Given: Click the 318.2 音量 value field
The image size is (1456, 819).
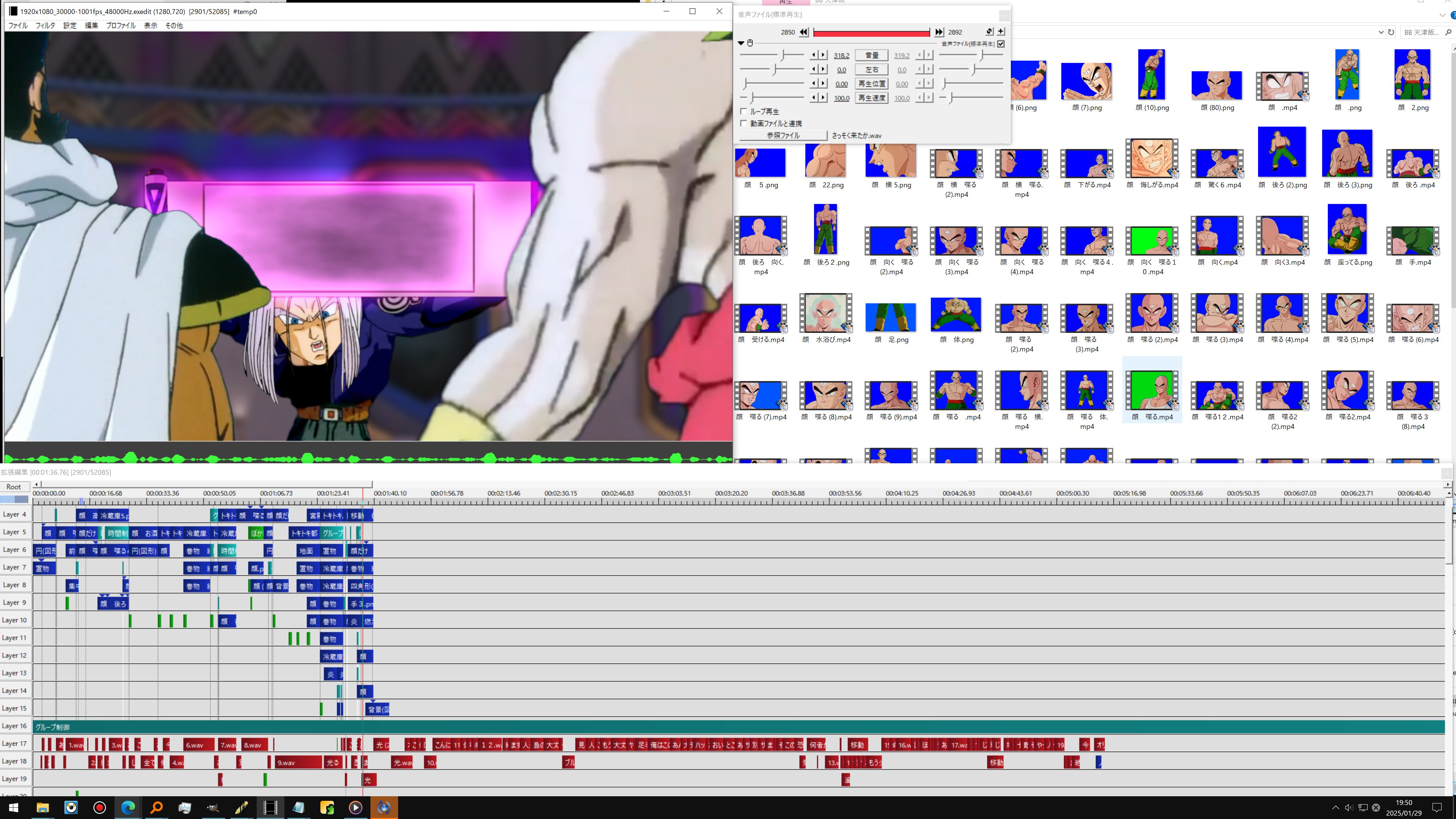Looking at the screenshot, I should tap(841, 55).
